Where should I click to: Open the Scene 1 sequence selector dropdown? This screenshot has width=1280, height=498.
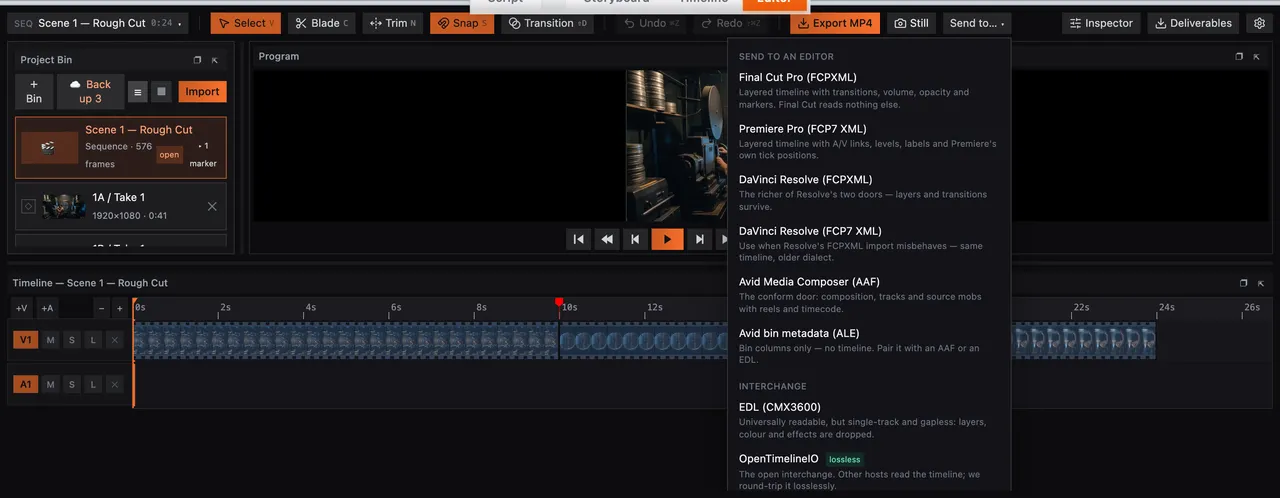pos(97,23)
